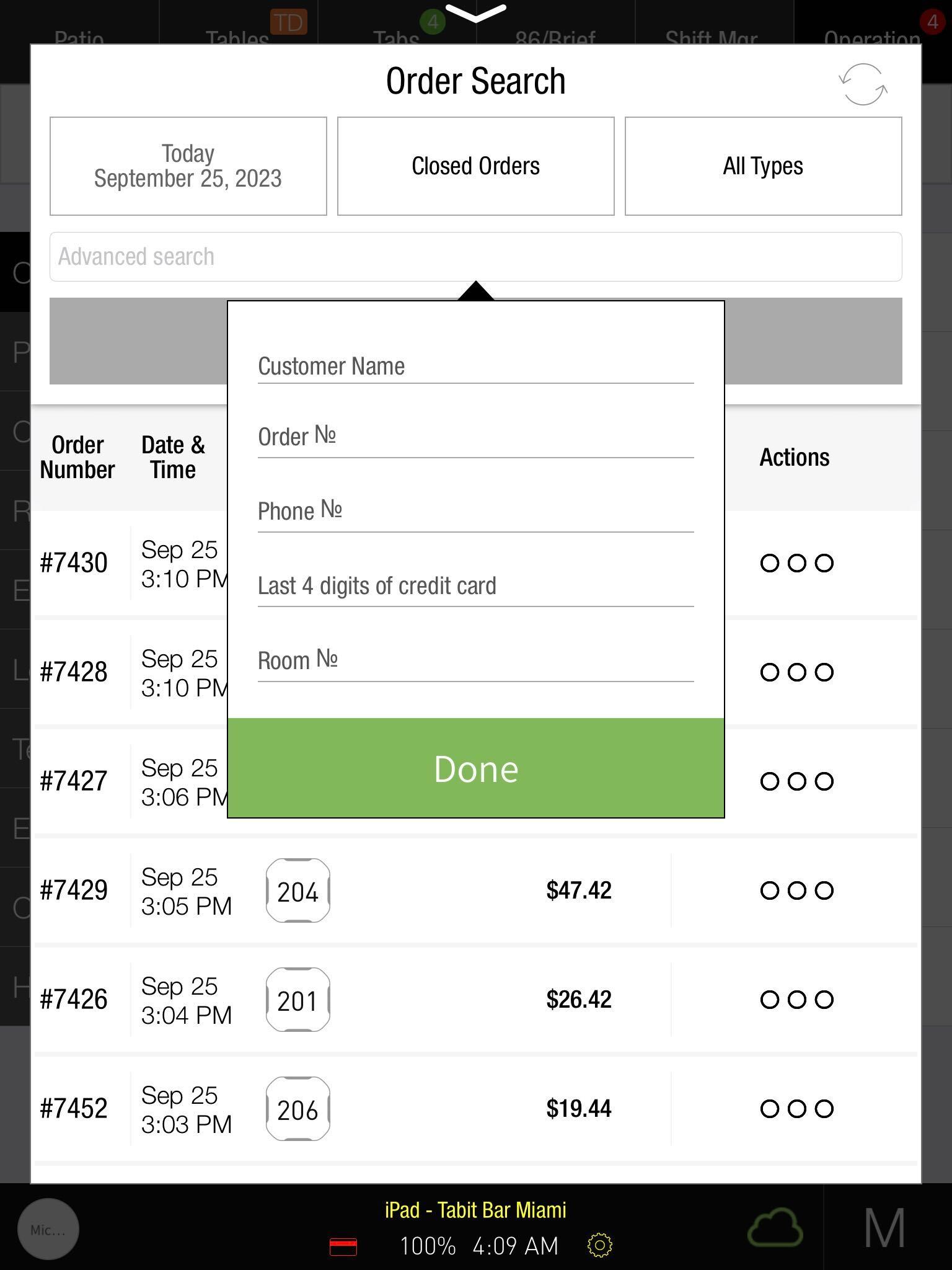Click the Customer Name field

476,366
